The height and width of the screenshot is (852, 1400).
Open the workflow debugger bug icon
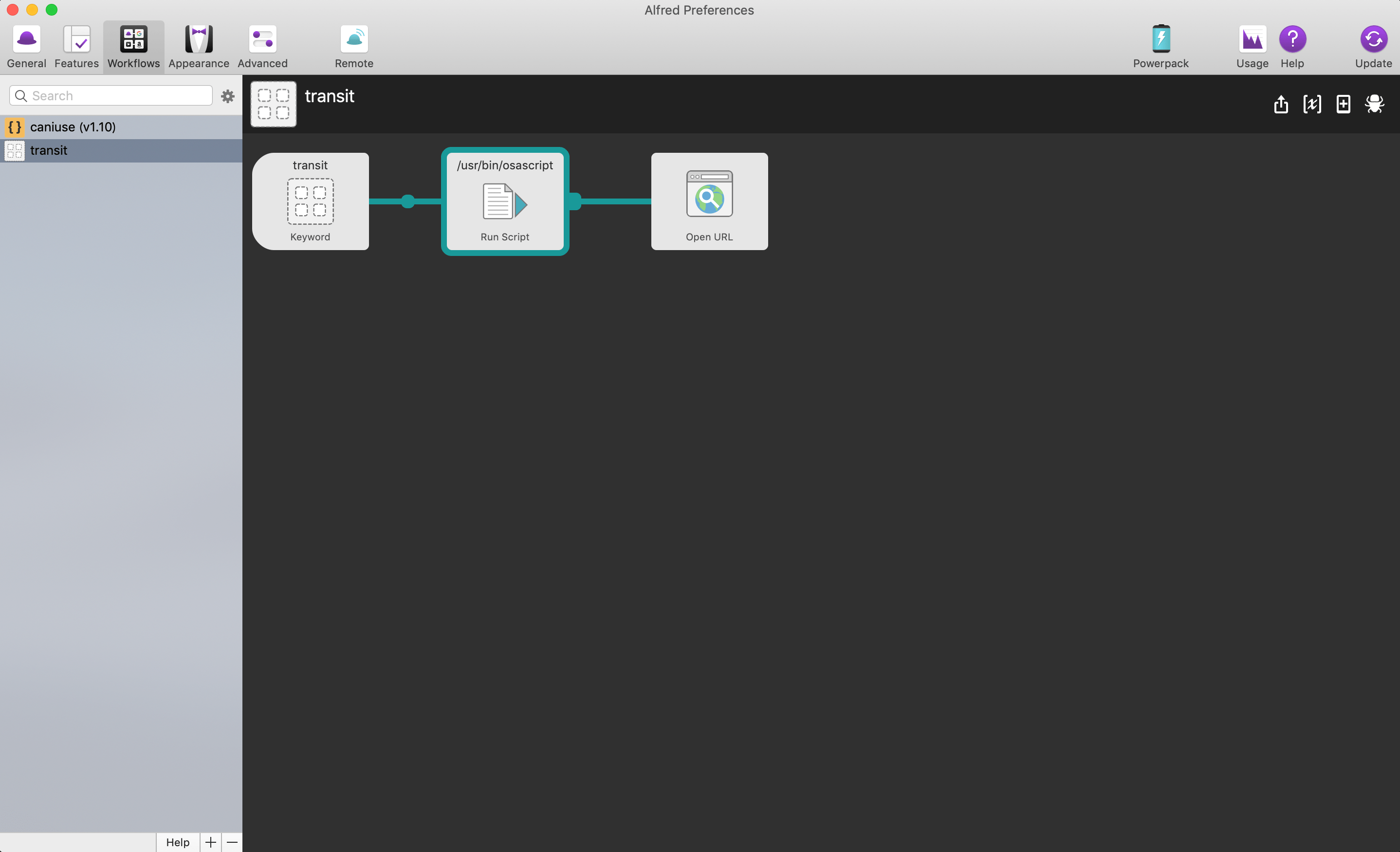[1374, 104]
